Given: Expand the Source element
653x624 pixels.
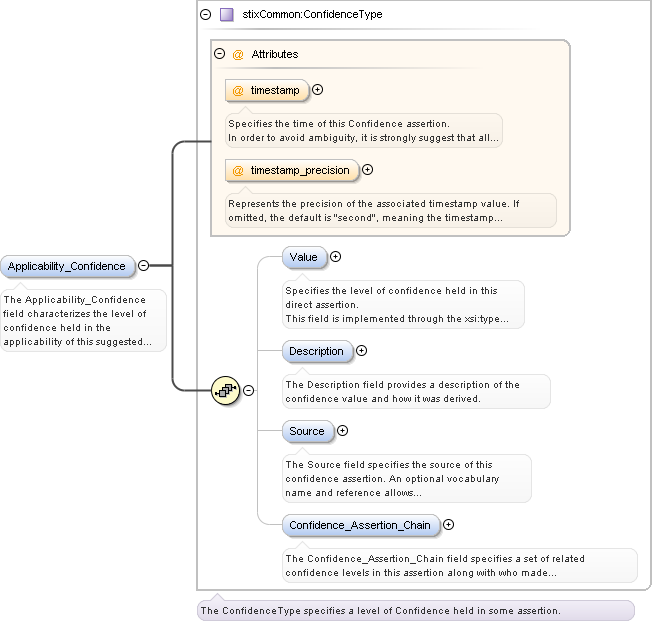Looking at the screenshot, I should click(x=342, y=431).
